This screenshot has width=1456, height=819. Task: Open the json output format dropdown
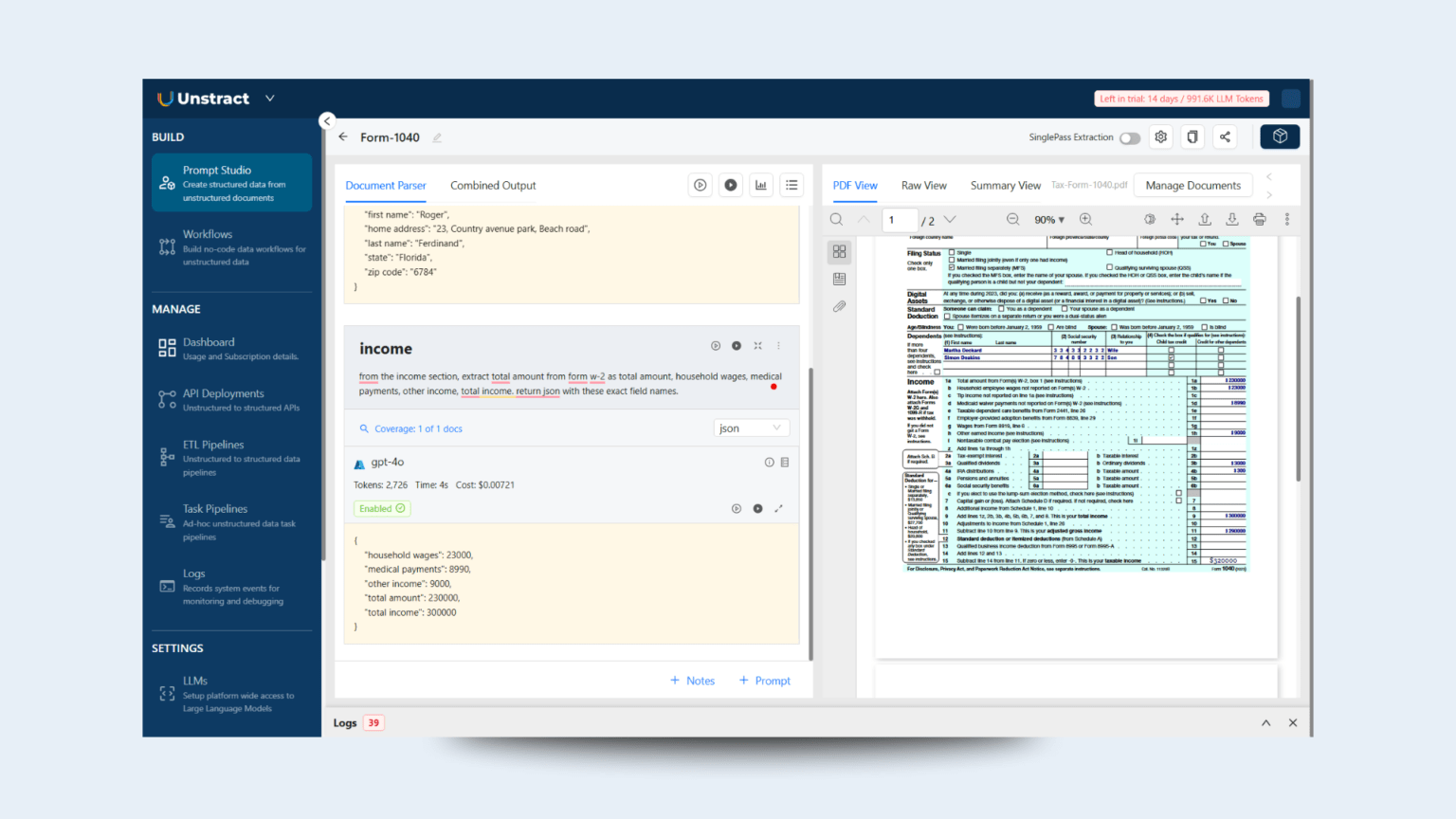coord(751,428)
